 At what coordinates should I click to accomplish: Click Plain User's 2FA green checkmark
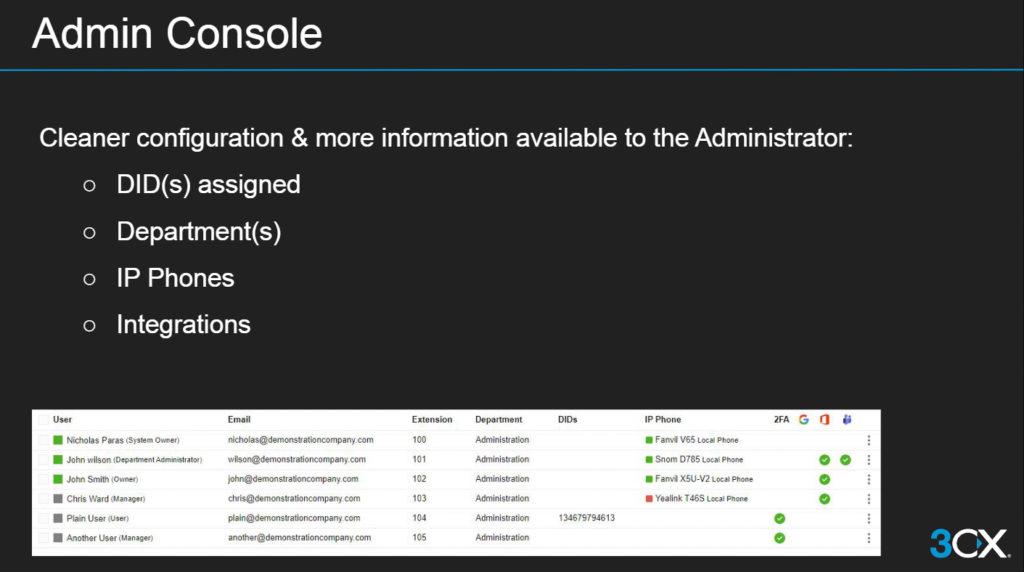779,518
